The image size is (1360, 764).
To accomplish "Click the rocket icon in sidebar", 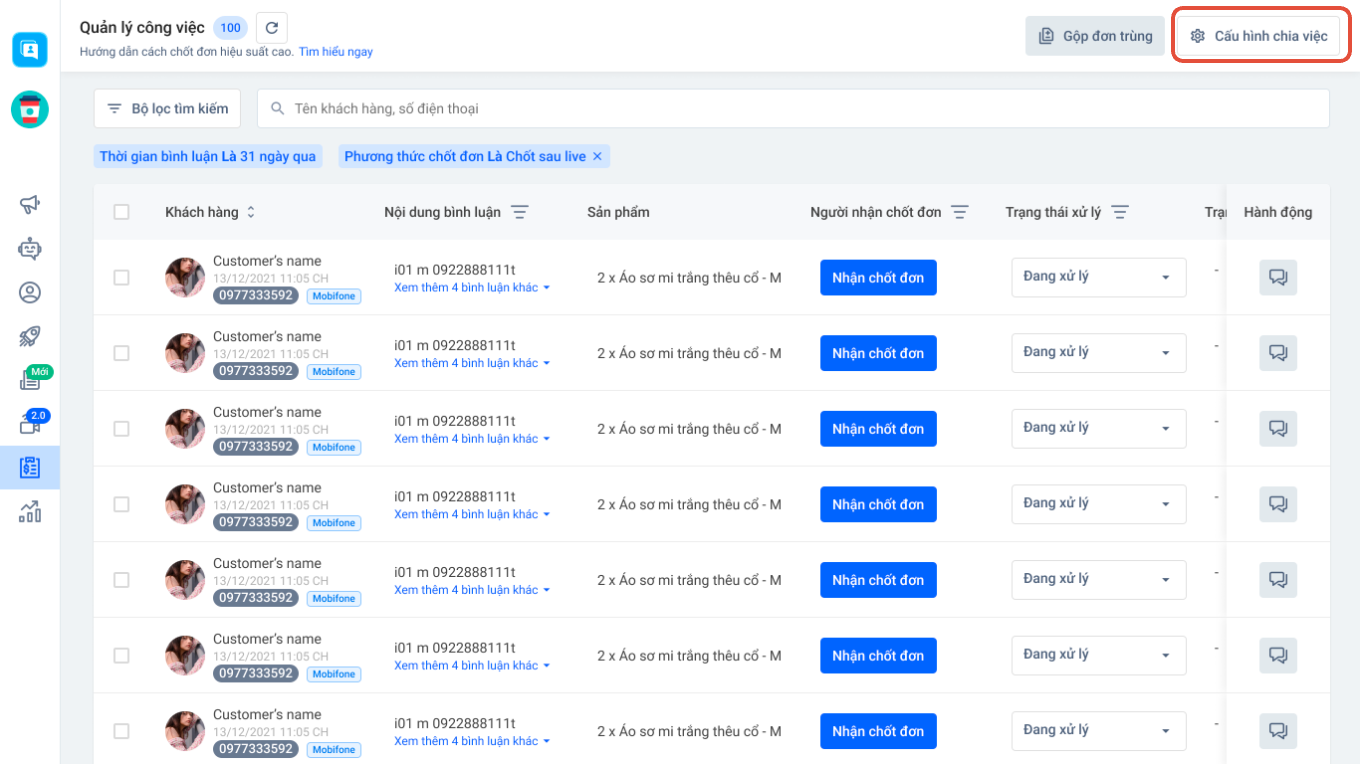I will pos(30,336).
